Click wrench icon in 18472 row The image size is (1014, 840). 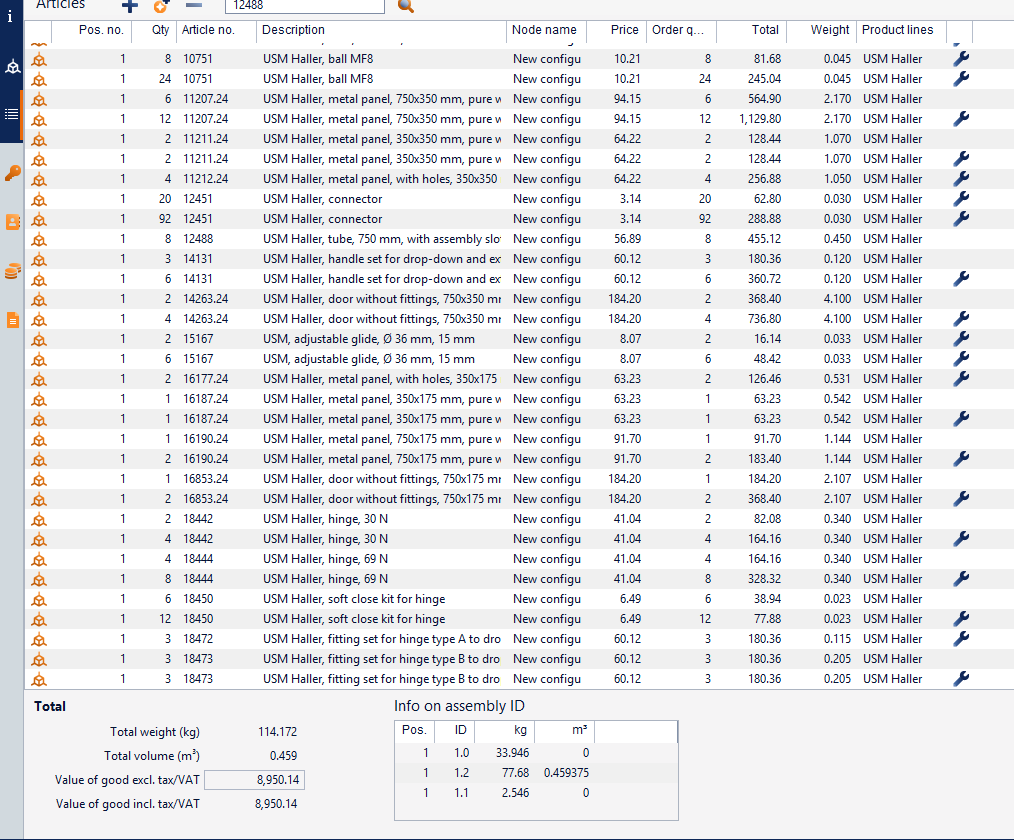tap(961, 639)
